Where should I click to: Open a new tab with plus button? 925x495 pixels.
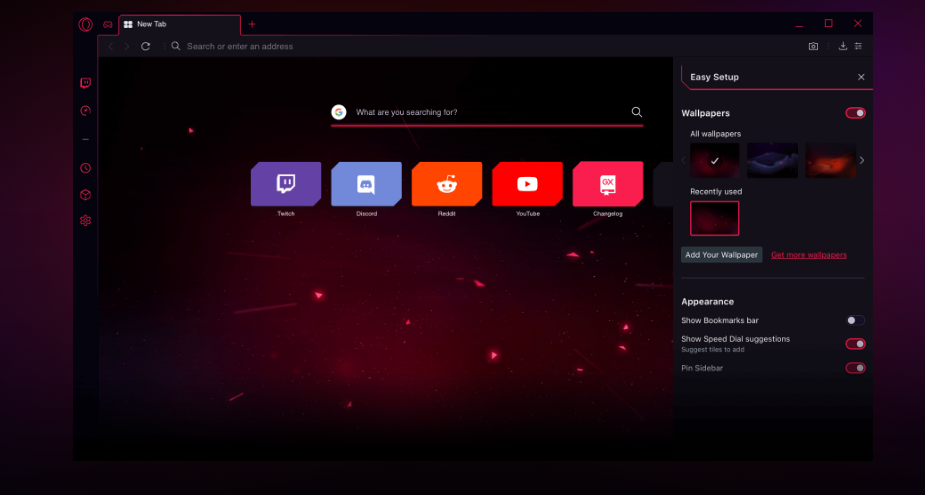[252, 24]
